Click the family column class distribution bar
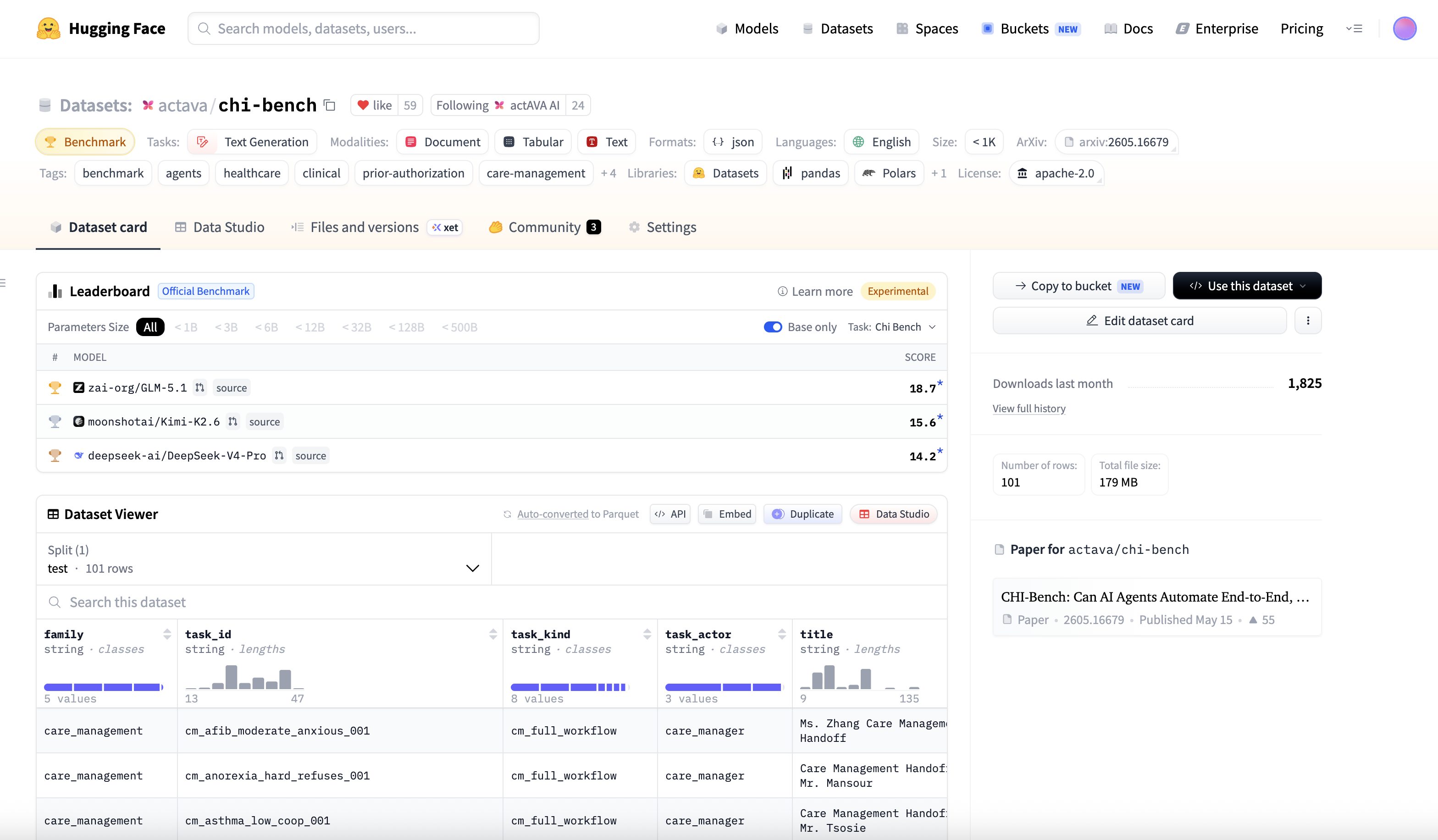 [x=104, y=687]
